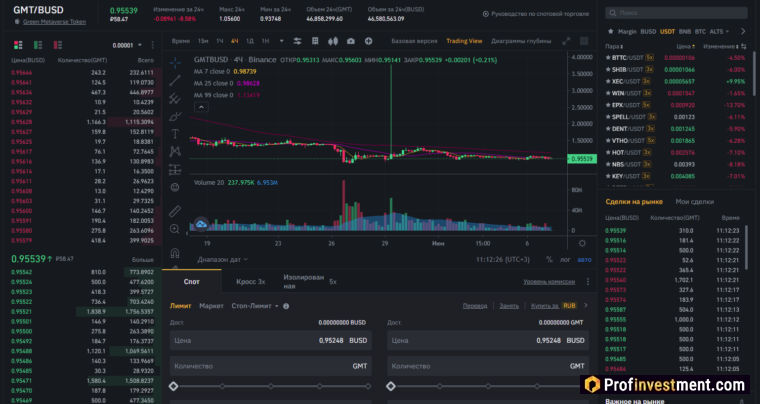Select the USDT market tab

tap(667, 31)
